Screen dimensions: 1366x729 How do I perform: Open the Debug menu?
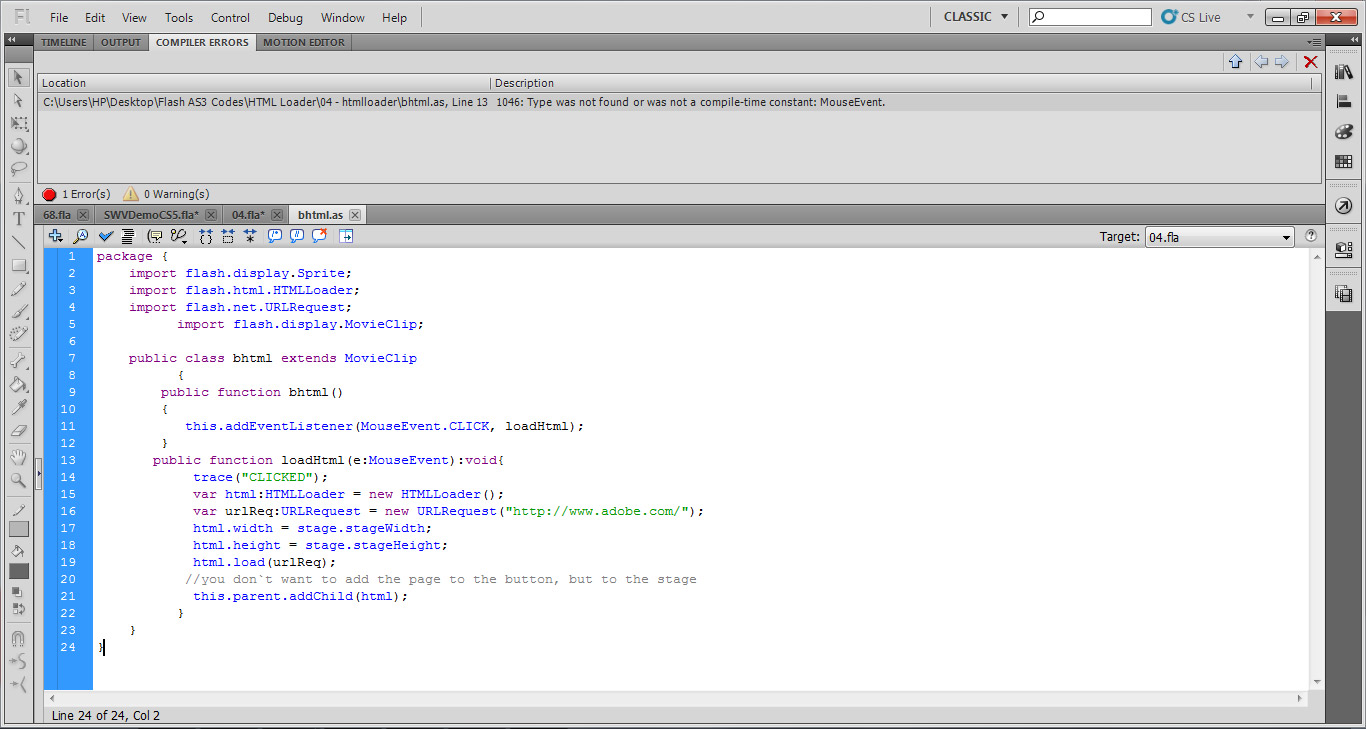click(x=286, y=17)
